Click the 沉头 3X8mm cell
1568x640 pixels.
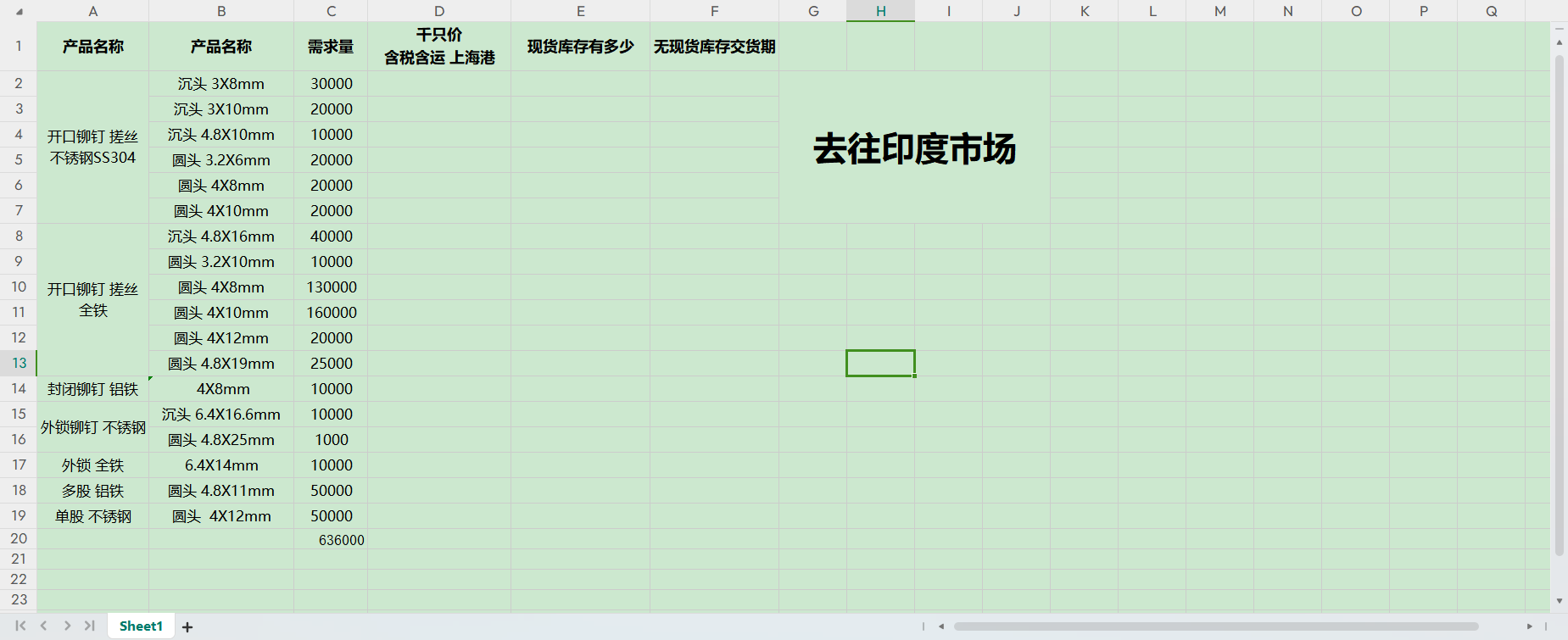pos(221,84)
